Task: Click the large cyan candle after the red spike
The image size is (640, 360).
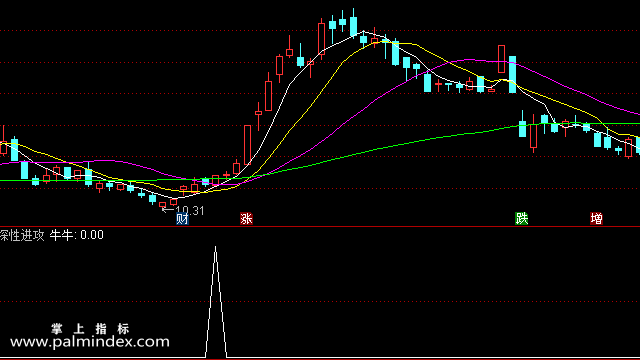Action: [512, 74]
